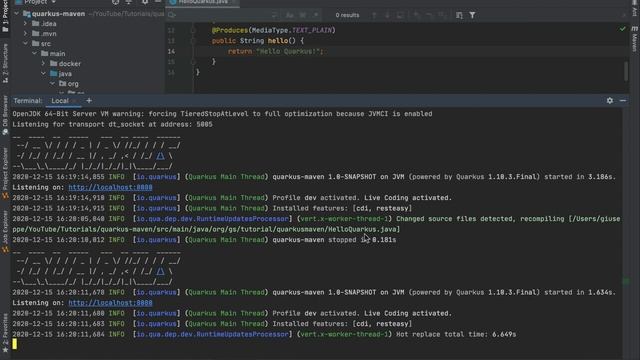Viewport: 640px width, 360px height.
Task: Jump to previous search occurrence
Action: 374,15
